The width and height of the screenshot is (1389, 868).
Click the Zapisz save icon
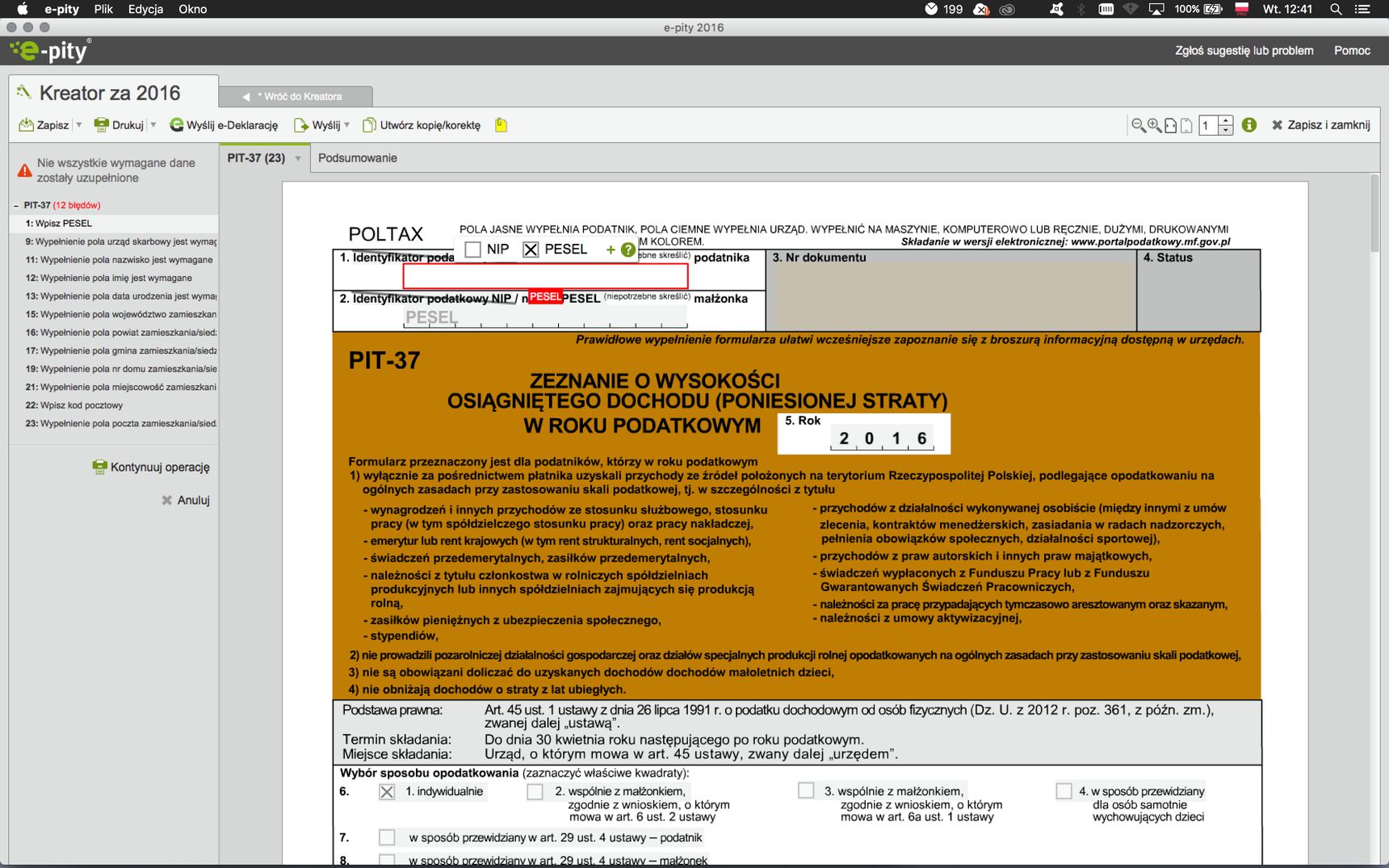coord(26,125)
